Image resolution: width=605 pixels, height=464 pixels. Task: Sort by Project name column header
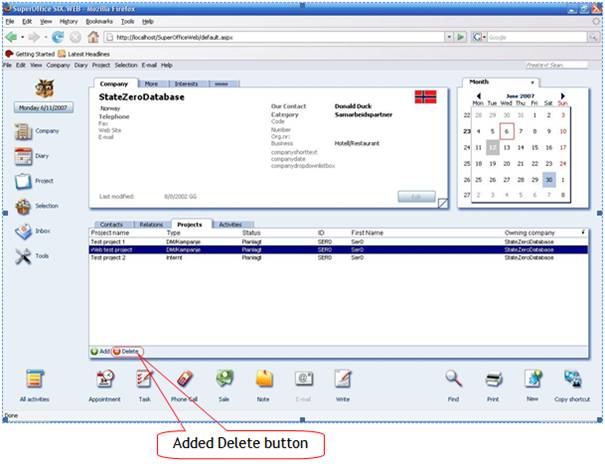click(110, 233)
